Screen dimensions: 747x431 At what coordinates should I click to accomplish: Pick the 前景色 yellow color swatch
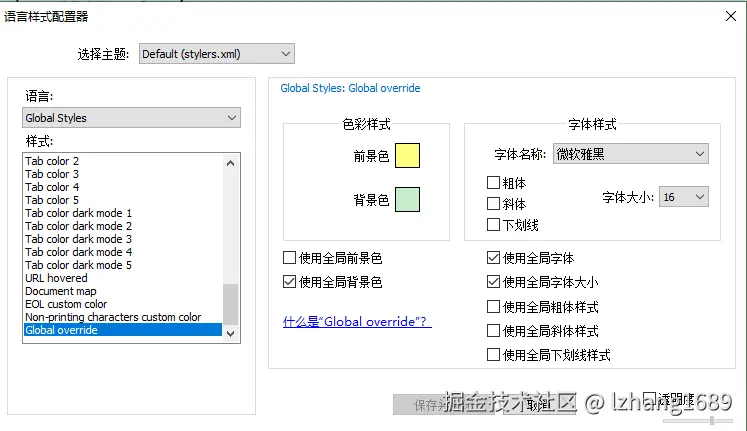[407, 155]
